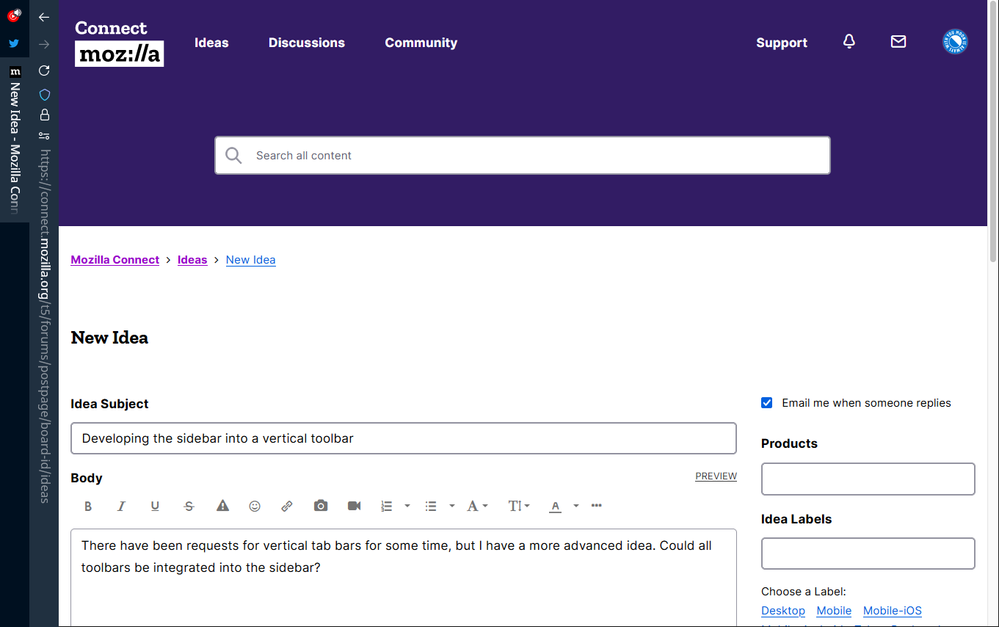This screenshot has height=627, width=999.
Task: Open the Support link in the header
Action: click(x=782, y=43)
